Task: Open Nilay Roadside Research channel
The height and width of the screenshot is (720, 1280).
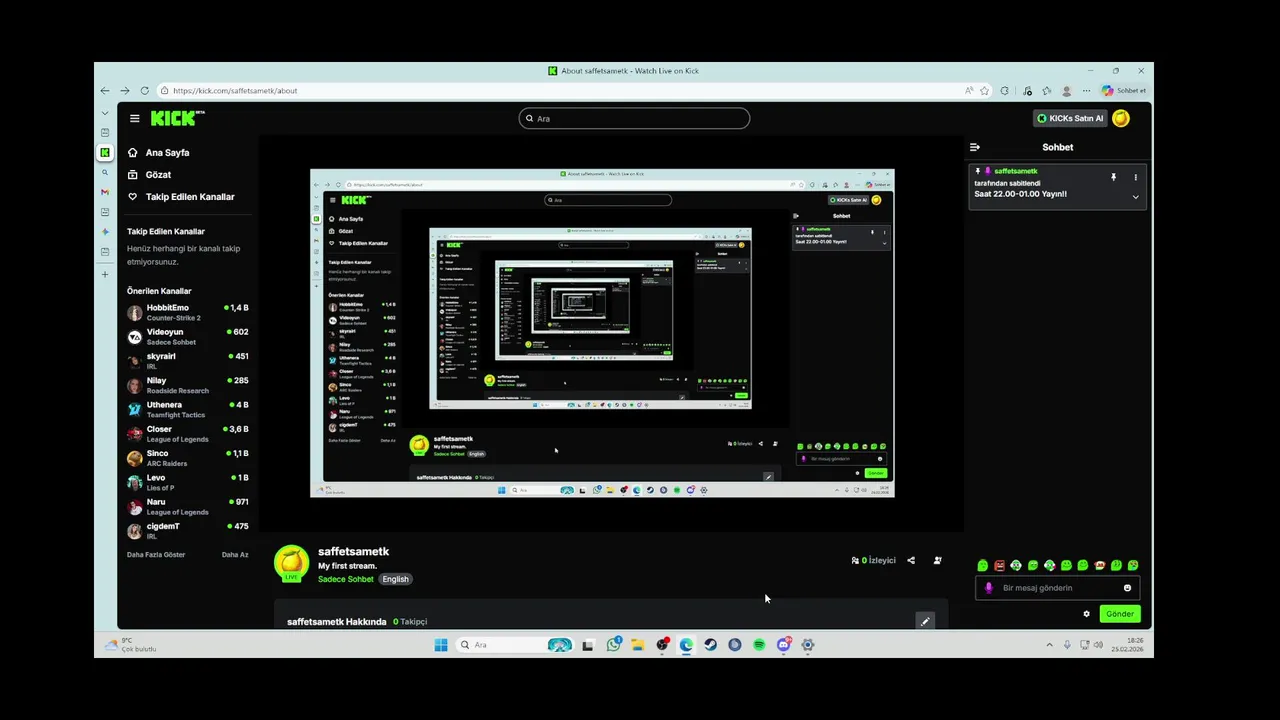Action: (187, 385)
